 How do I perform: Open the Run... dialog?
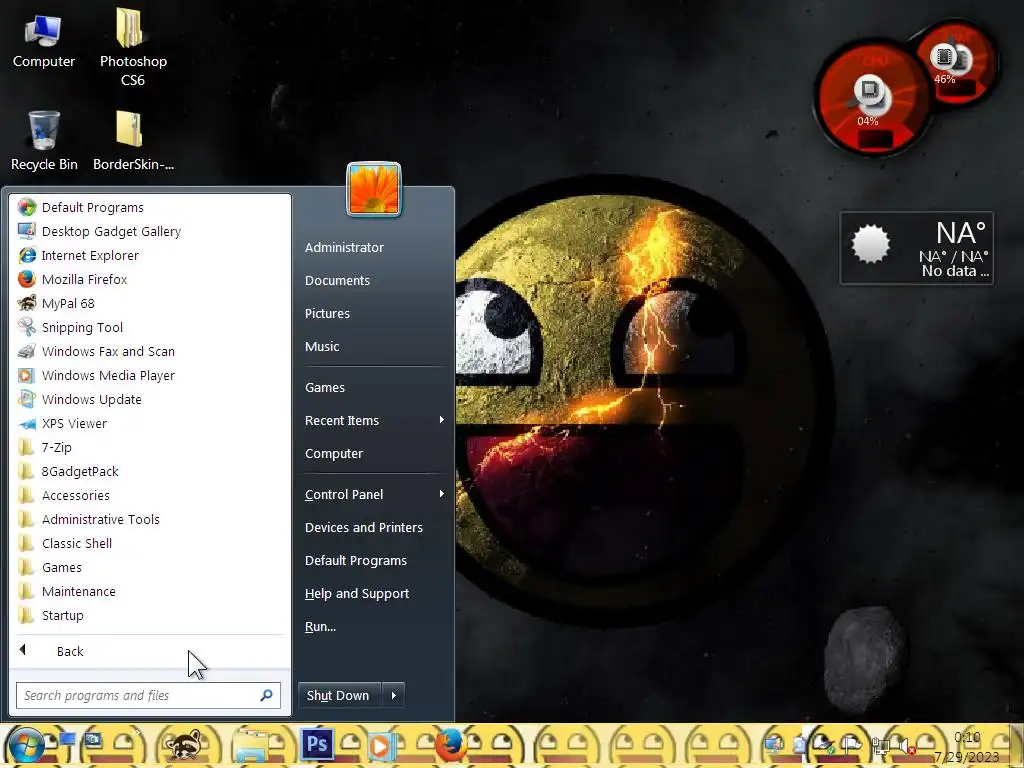(x=373, y=627)
